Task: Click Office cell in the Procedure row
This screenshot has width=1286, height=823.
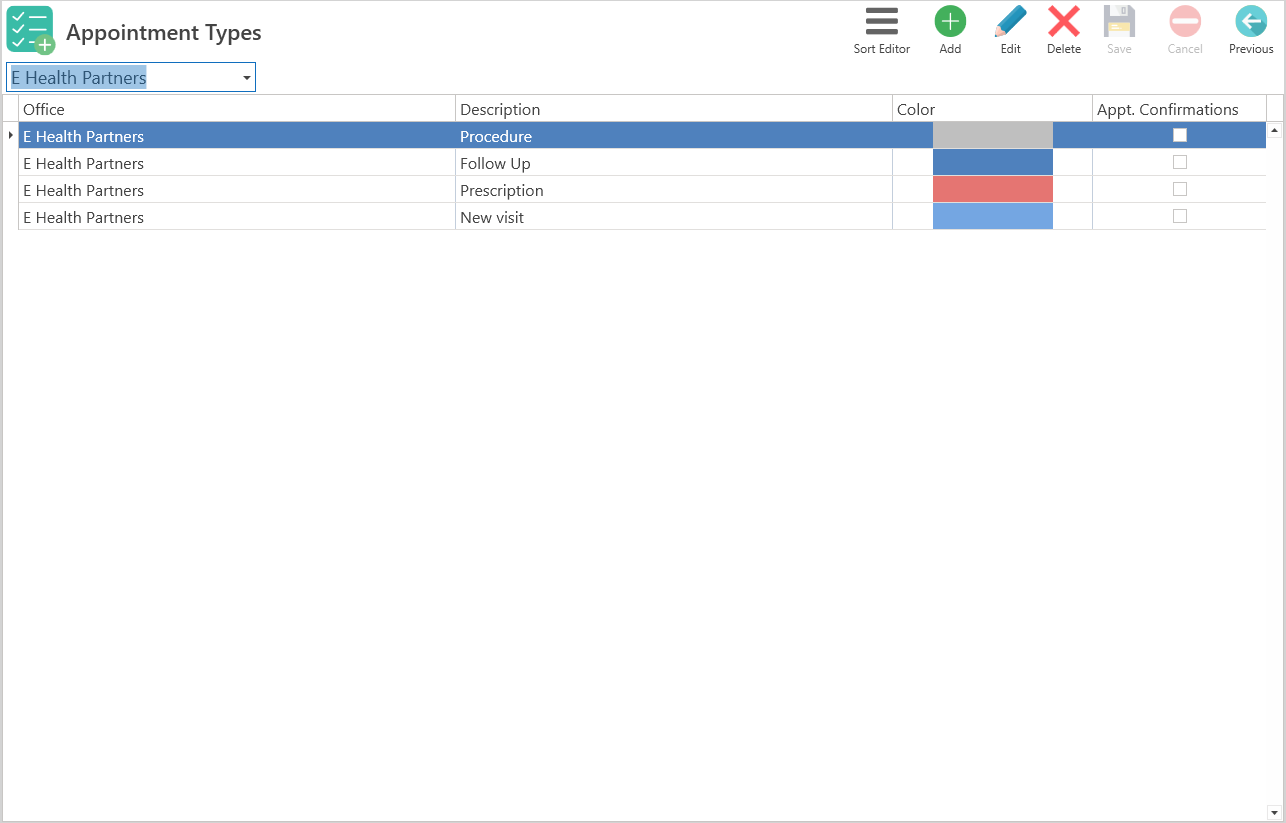Action: coord(237,136)
